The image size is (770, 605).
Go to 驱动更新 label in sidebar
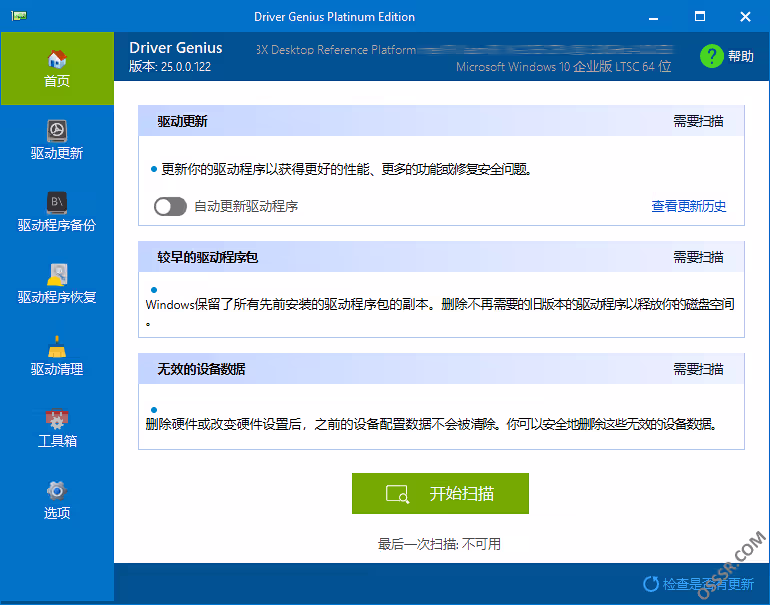tap(57, 153)
